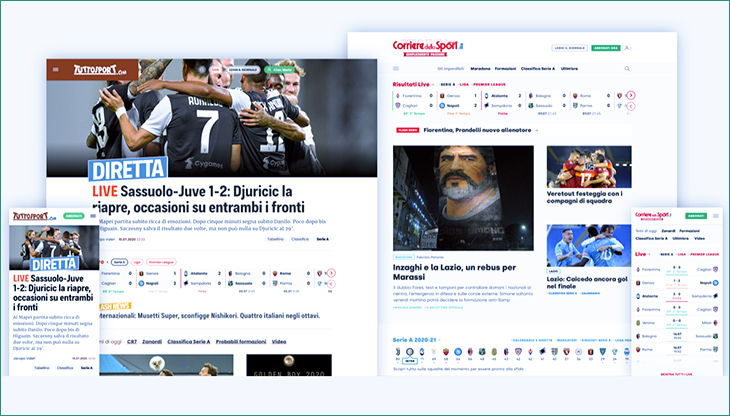Open the hamburger menu on Tuttosport mobile page
The image size is (730, 416).
coord(93,216)
